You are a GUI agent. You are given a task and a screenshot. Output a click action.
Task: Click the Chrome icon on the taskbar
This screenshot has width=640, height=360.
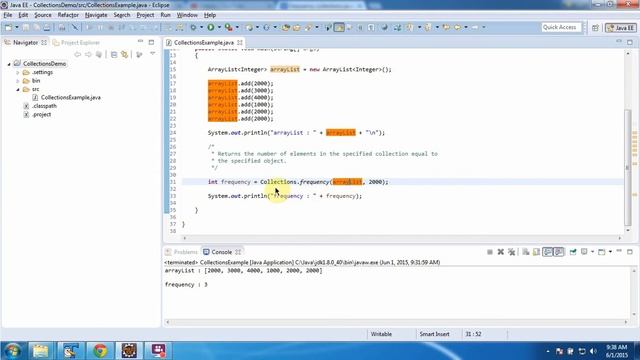pyautogui.click(x=100, y=351)
